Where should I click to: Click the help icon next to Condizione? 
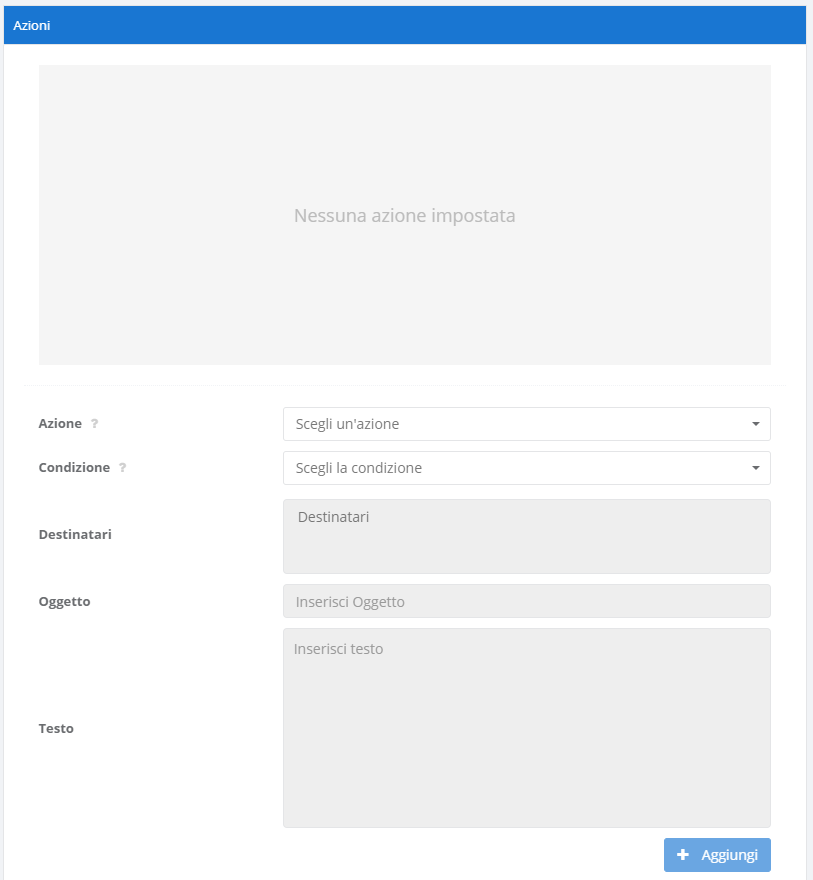tap(122, 468)
